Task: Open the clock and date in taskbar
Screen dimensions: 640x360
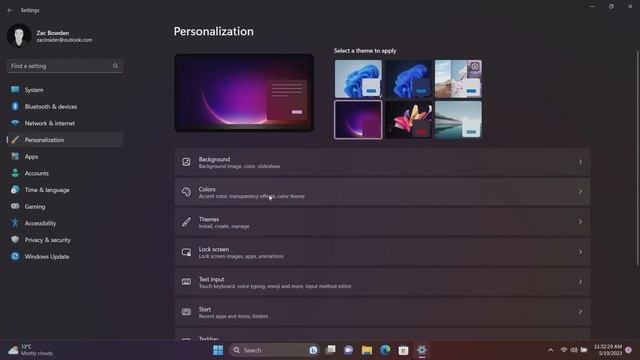Action: point(608,350)
